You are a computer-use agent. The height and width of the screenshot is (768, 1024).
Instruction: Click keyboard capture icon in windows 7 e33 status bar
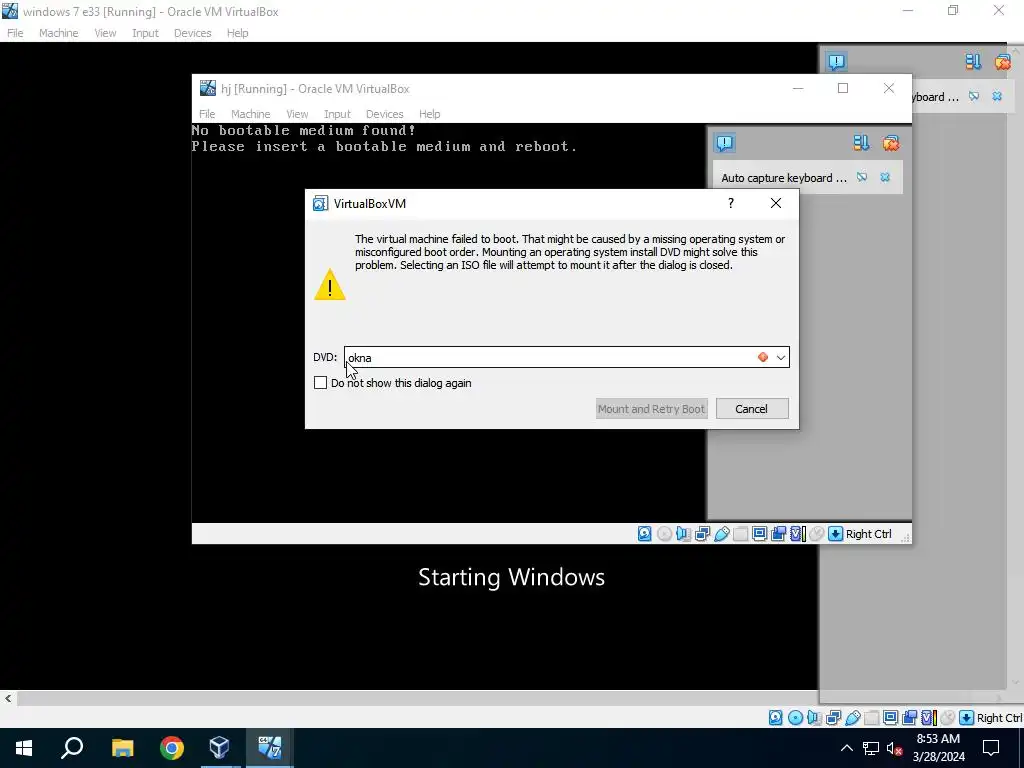click(x=966, y=718)
